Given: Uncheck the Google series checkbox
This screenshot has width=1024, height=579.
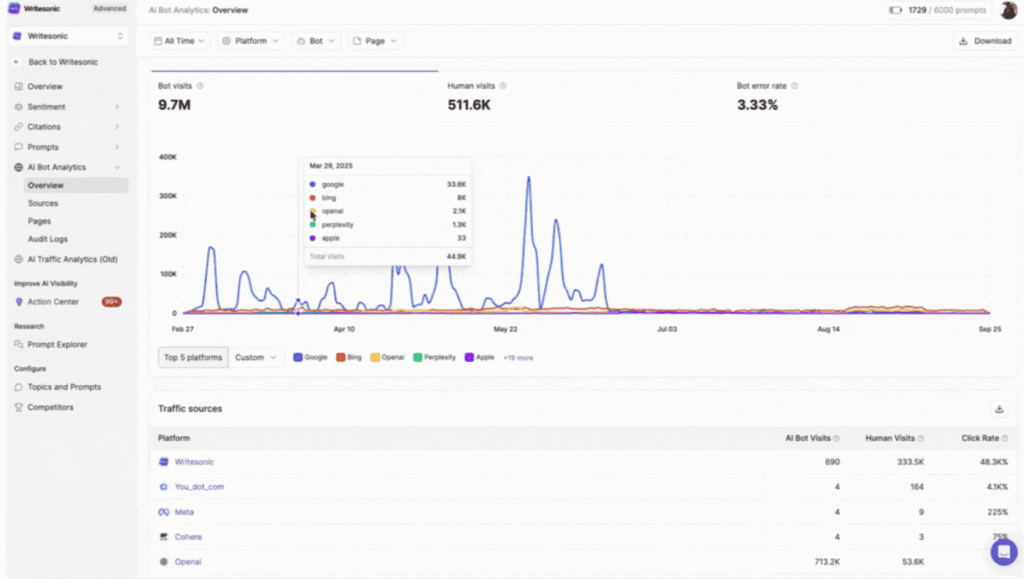Looking at the screenshot, I should 298,357.
